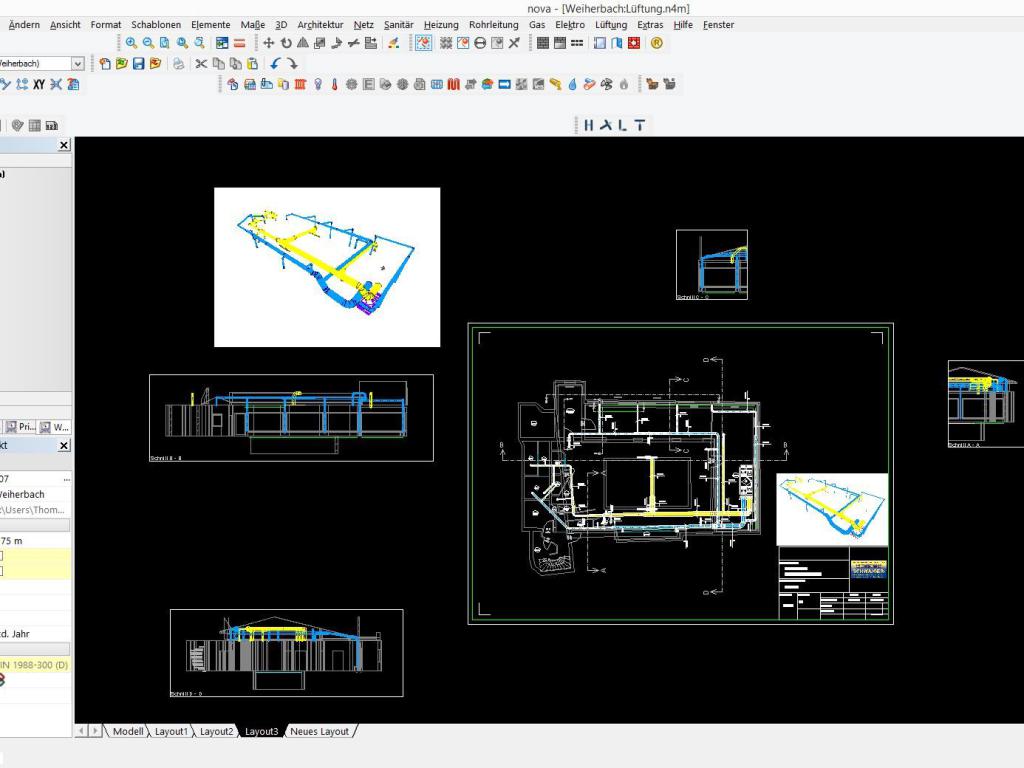The image size is (1024, 768).
Task: Click the XY coordinates icon
Action: point(39,85)
